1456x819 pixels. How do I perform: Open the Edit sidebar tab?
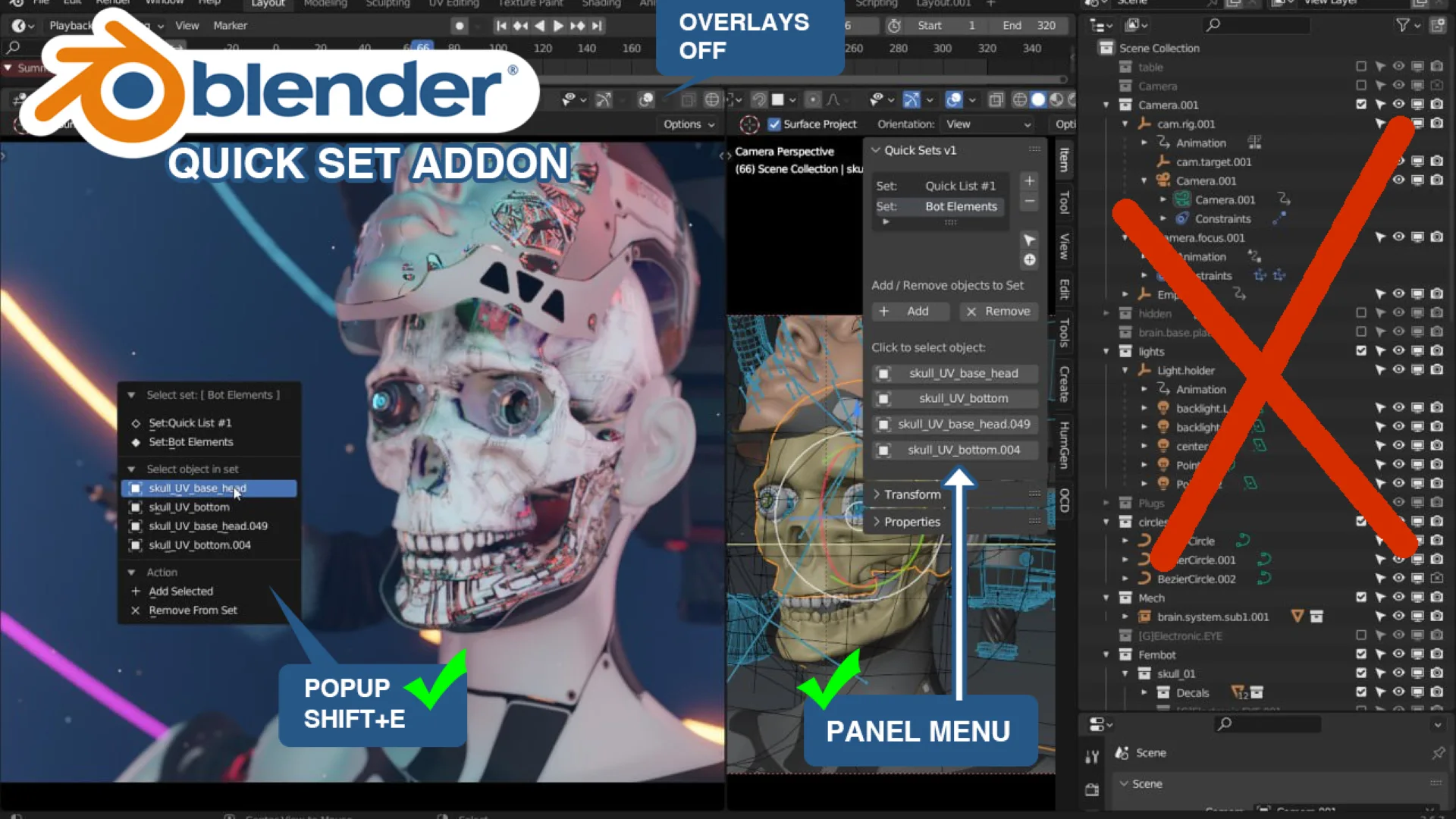tap(1064, 289)
